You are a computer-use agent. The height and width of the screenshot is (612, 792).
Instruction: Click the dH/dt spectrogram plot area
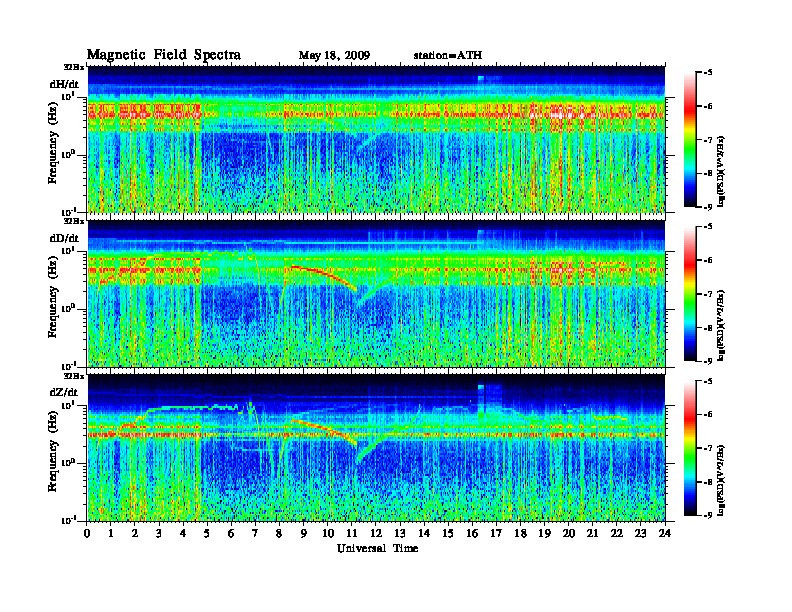point(376,139)
